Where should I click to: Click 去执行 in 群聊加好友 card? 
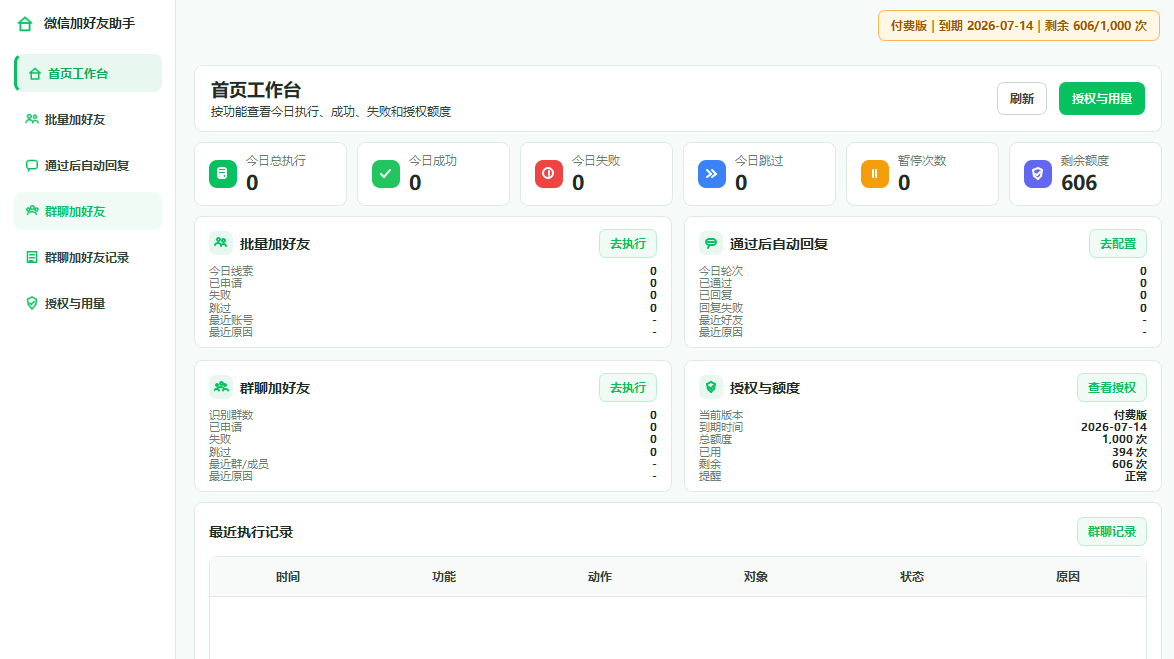click(627, 387)
